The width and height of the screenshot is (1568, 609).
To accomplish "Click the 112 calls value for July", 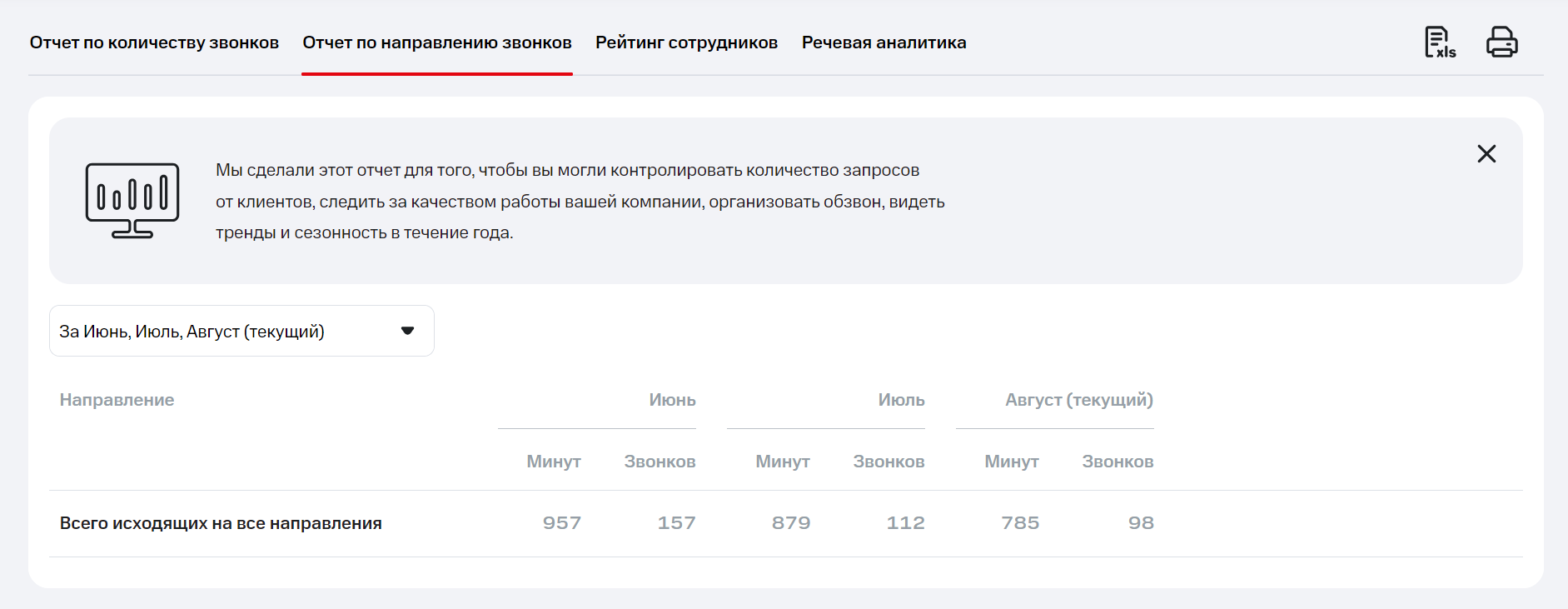I will pos(905,523).
